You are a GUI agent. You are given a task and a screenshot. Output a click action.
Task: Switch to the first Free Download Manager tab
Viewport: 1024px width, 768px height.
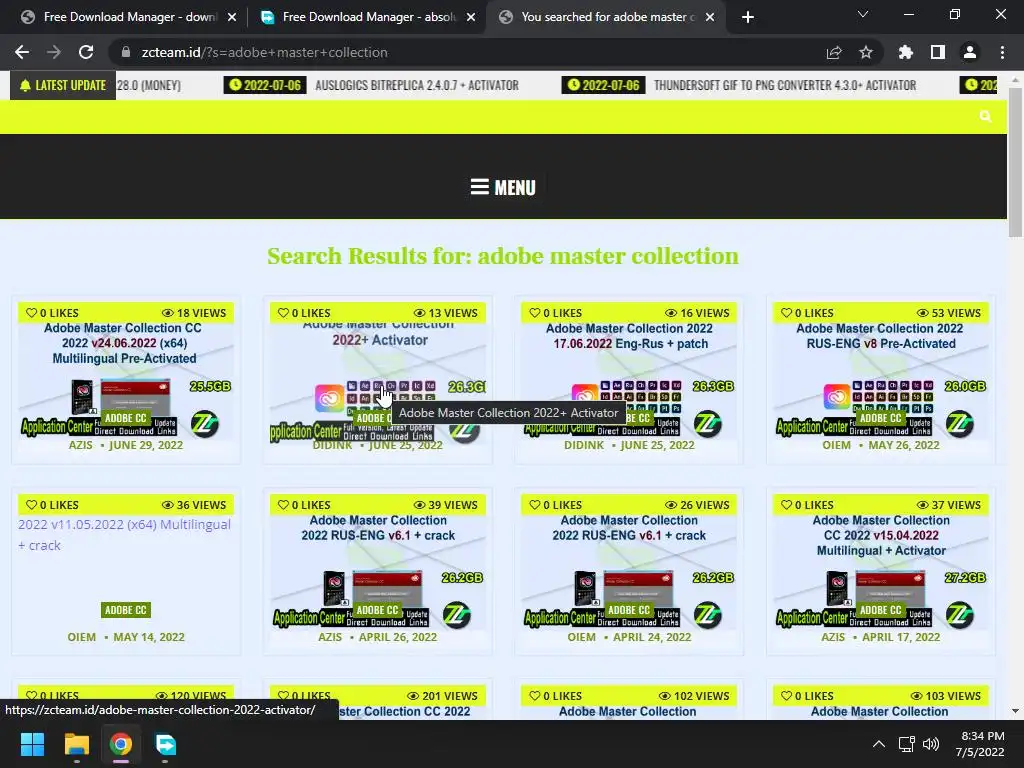[x=128, y=17]
